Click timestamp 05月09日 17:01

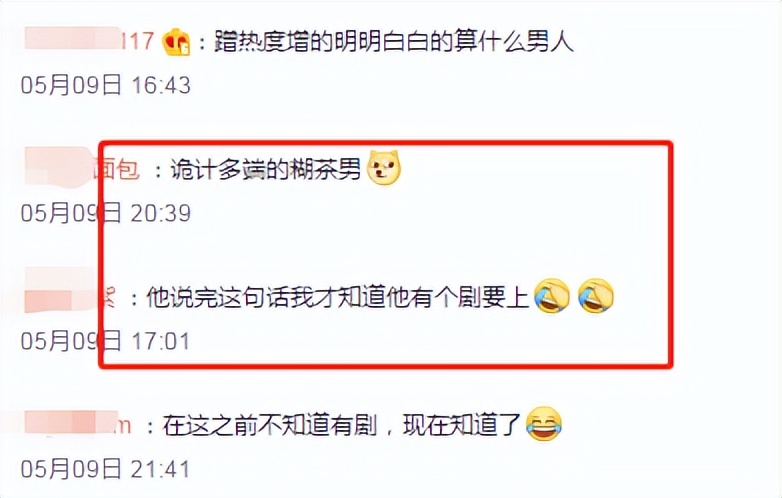106,341
